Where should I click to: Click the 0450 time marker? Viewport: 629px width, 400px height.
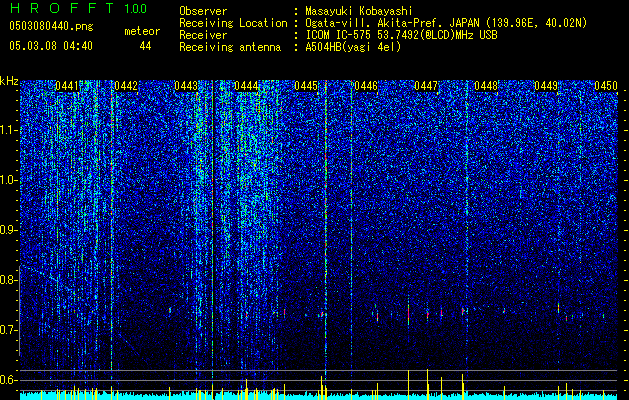[606, 86]
